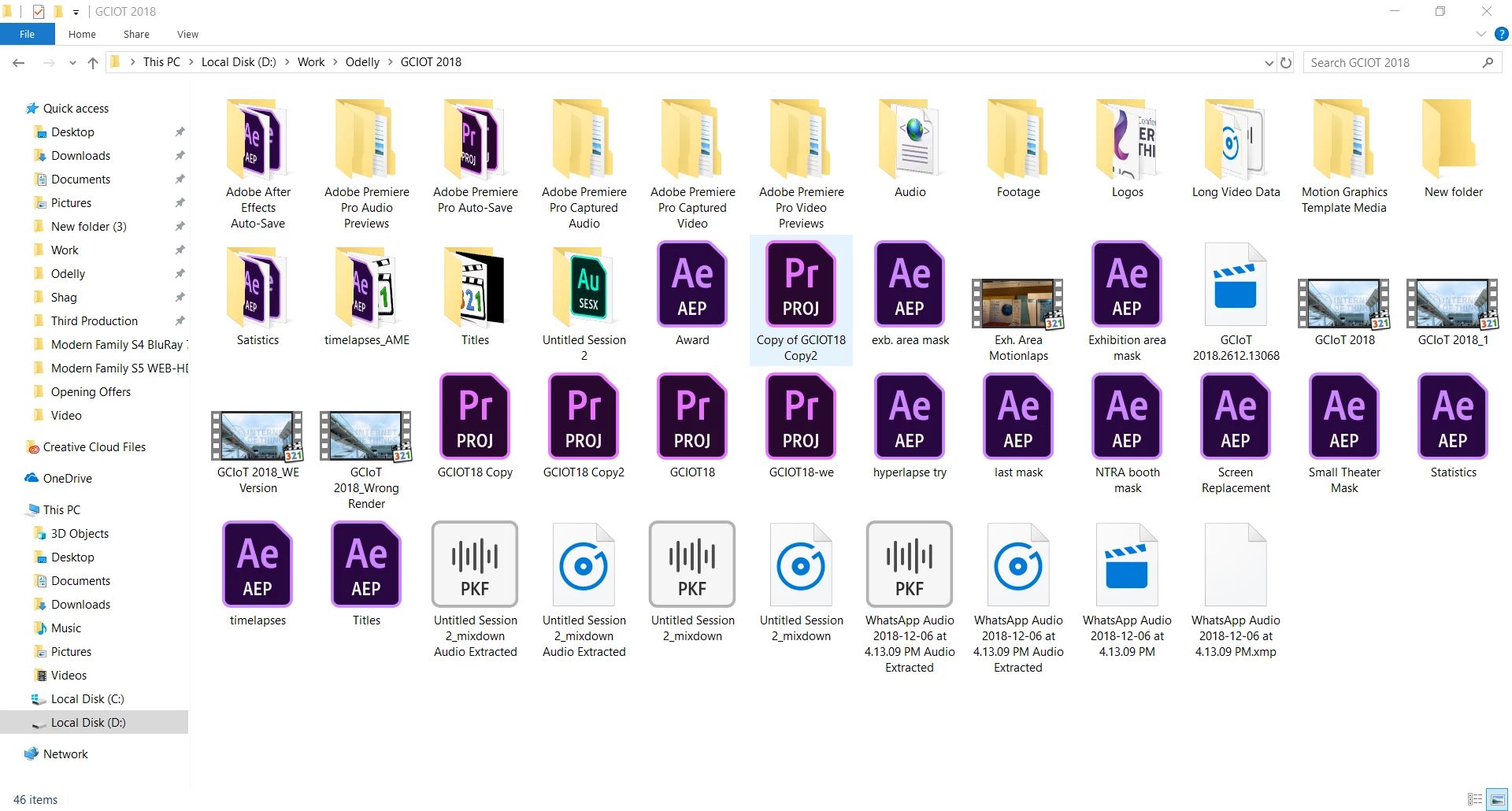Open Third Production in Quick access
Viewport: 1512px width, 811px height.
click(x=94, y=321)
